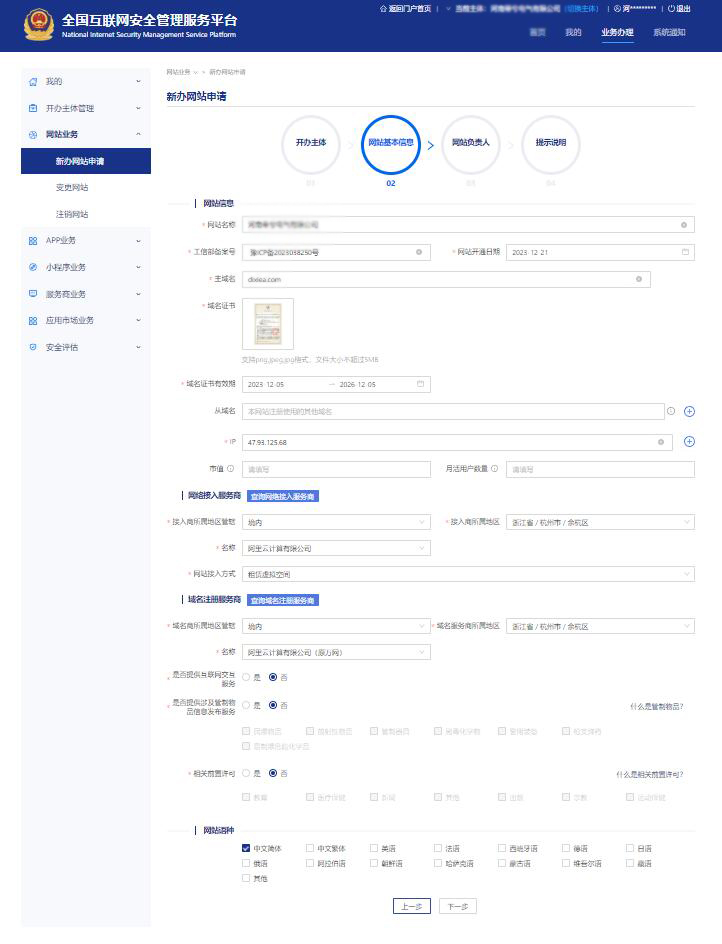Click the police badge logo in the header
722x944 pixels.
[39, 25]
